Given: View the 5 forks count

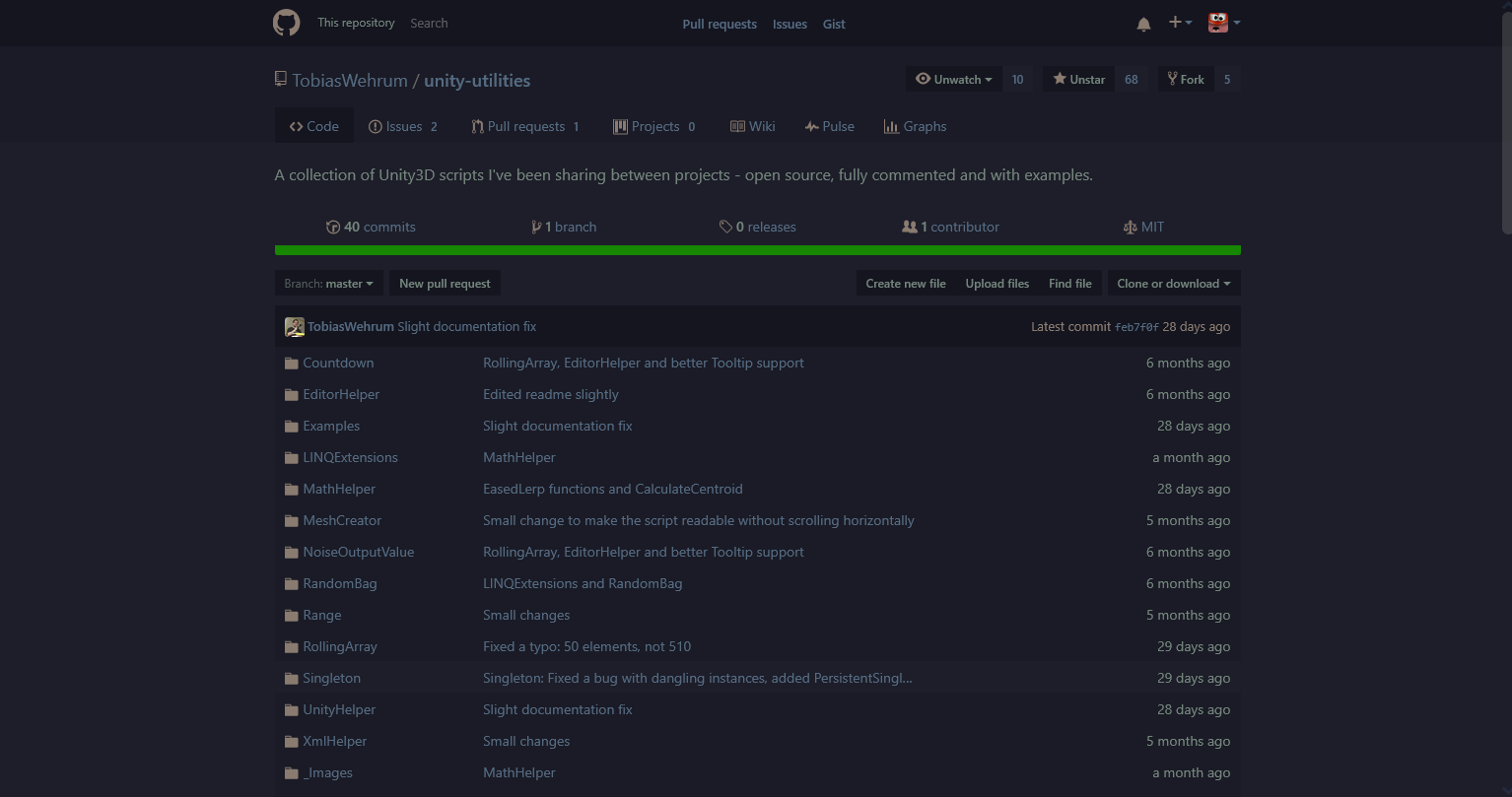Looking at the screenshot, I should pyautogui.click(x=1227, y=80).
